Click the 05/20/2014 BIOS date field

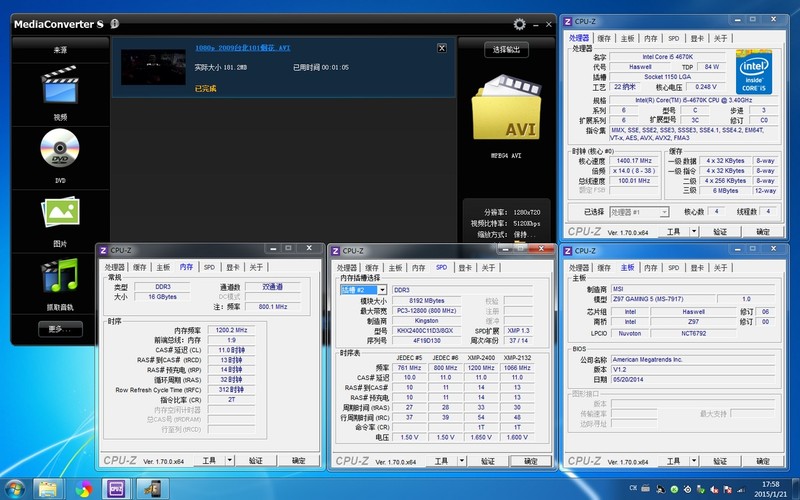point(693,379)
